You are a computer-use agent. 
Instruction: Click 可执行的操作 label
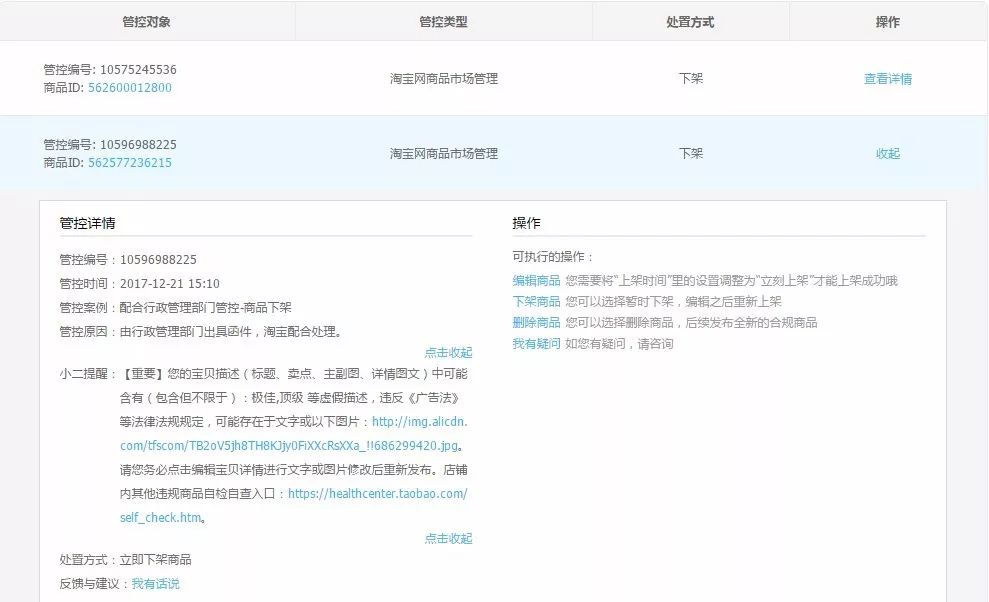point(553,257)
